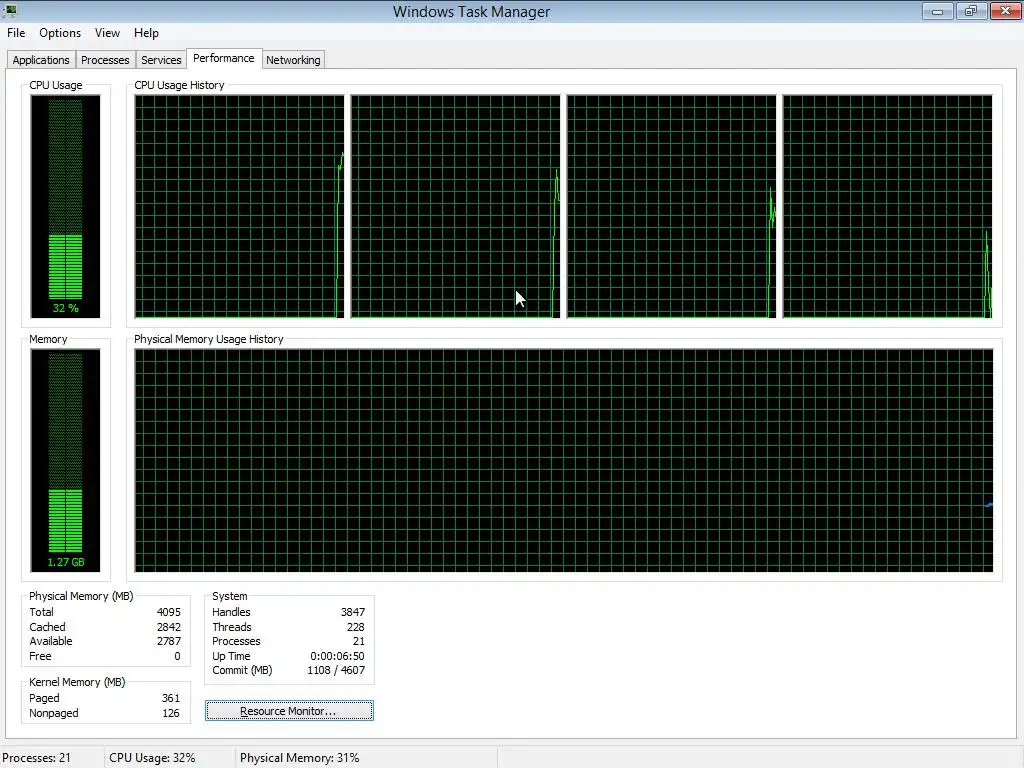
Task: Open the View menu
Action: [x=107, y=33]
